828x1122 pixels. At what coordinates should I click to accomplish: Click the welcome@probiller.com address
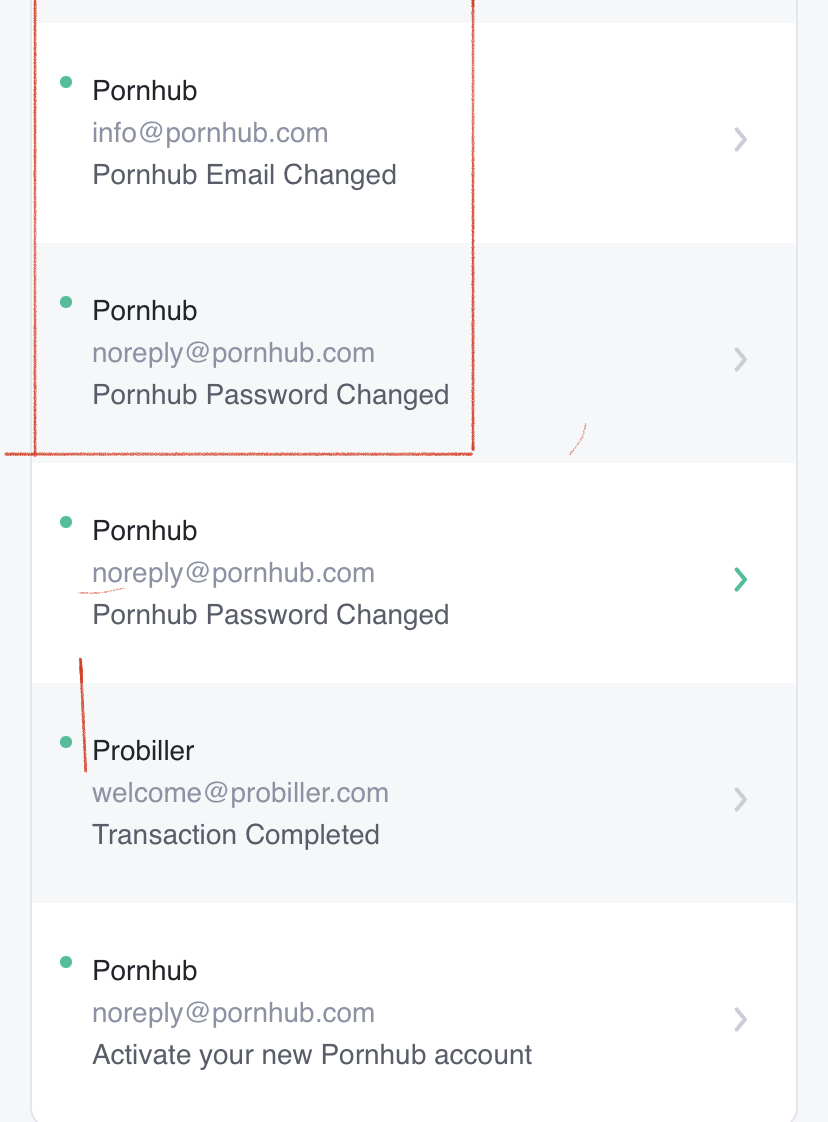click(x=240, y=793)
